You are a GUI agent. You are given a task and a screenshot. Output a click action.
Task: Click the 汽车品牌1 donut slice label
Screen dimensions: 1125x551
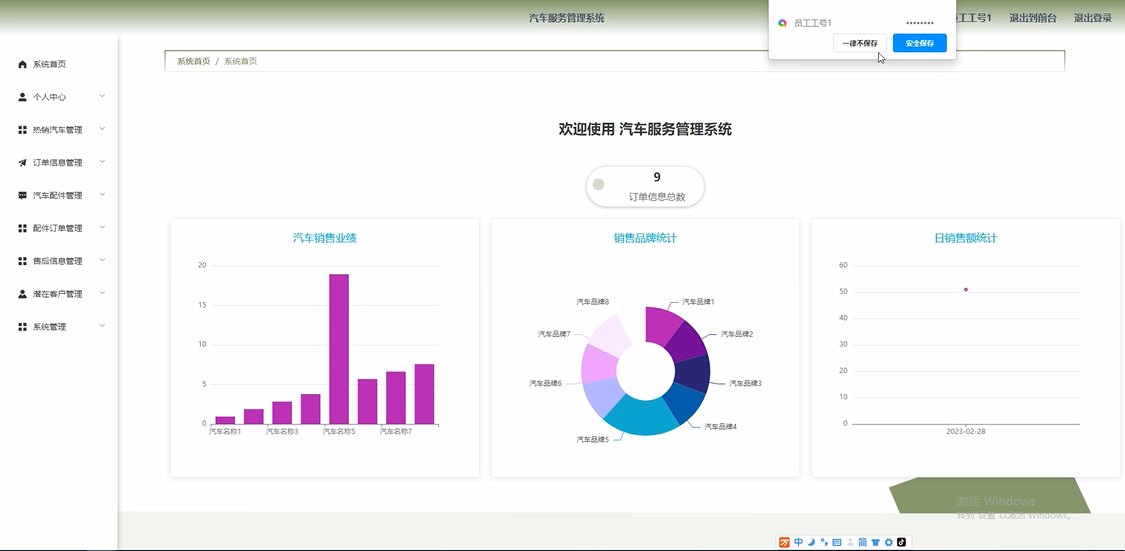(698, 302)
